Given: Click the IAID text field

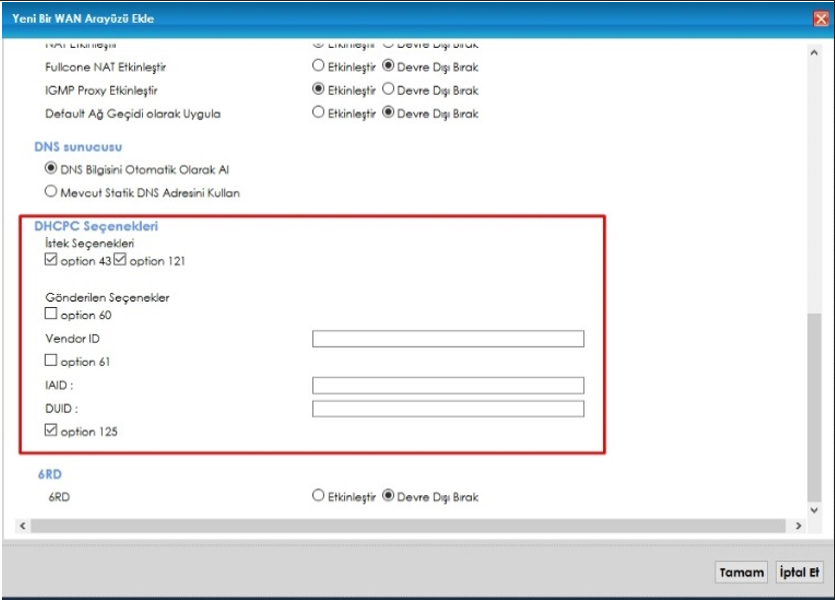Looking at the screenshot, I should click(x=448, y=385).
